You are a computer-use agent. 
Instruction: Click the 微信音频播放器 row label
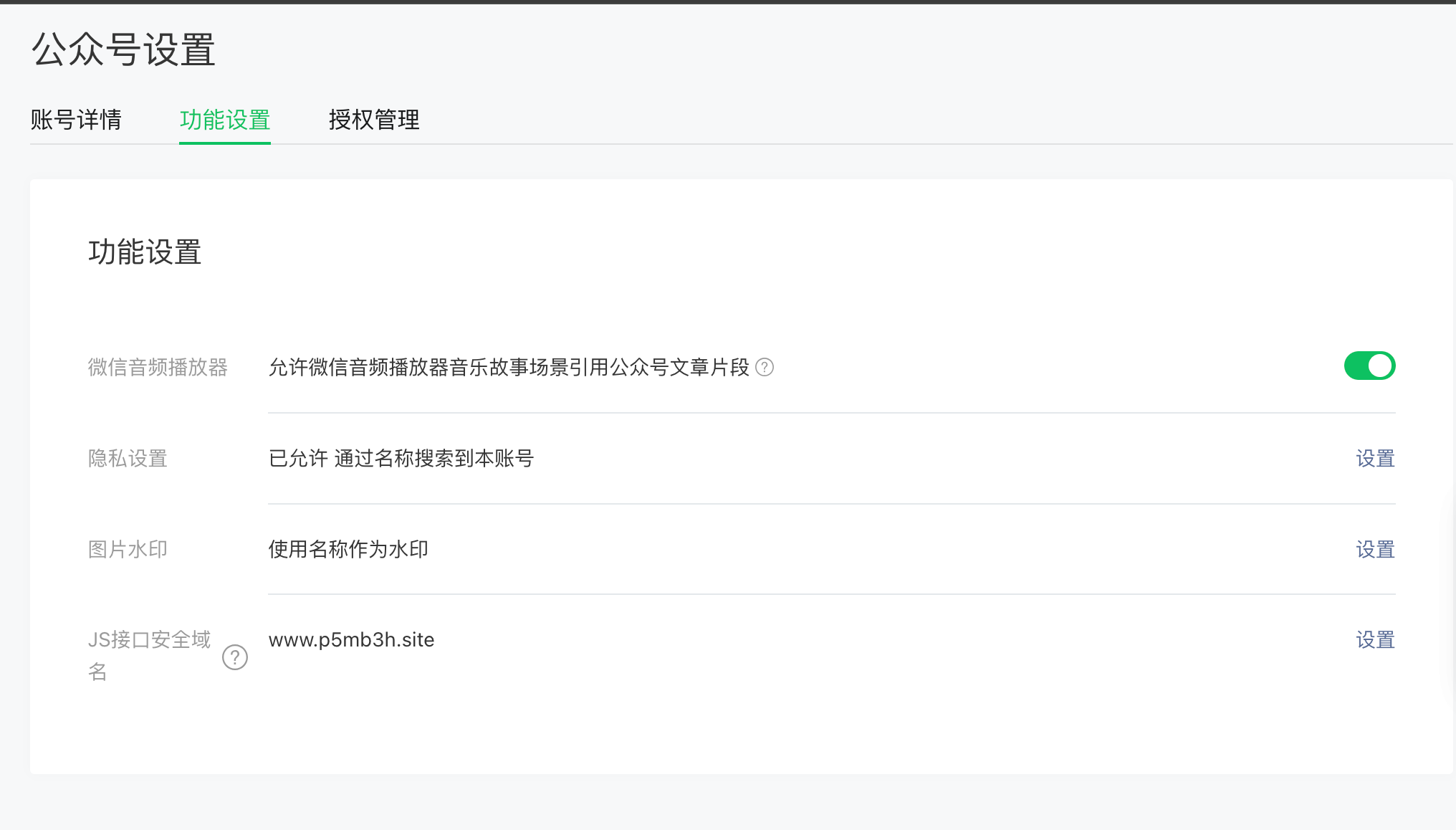158,368
